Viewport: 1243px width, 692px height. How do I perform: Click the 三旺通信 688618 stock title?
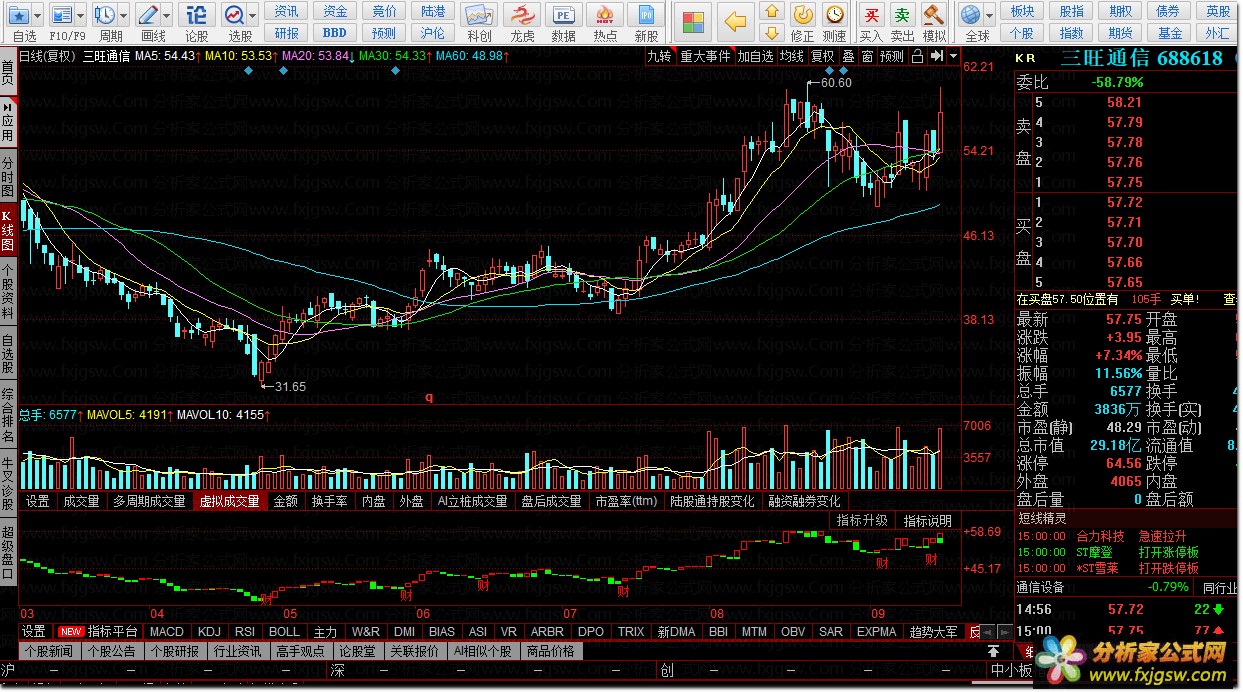(1141, 58)
